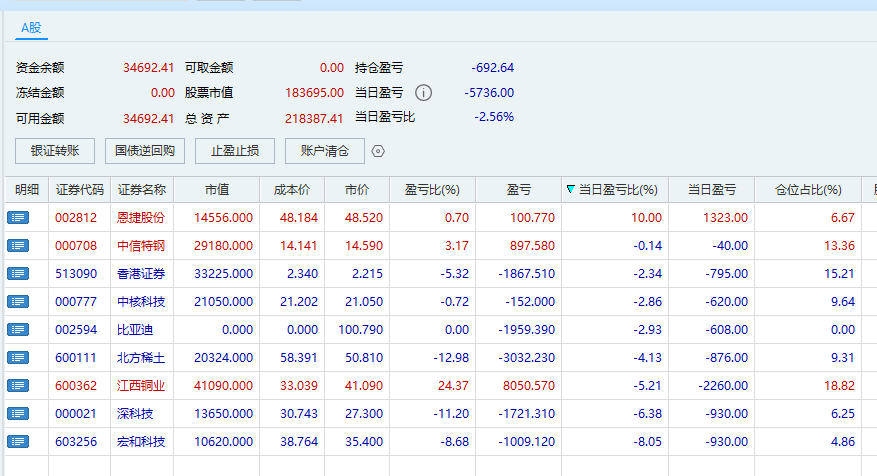
Task: Click 比亚迪 market price 100.790
Action: click(x=361, y=329)
